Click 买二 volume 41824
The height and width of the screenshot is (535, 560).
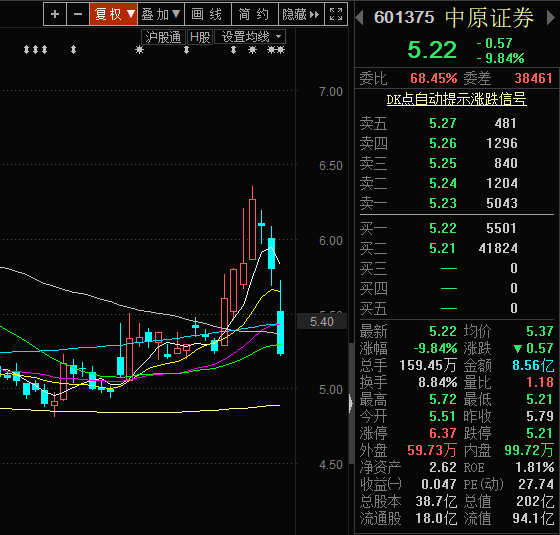(498, 248)
